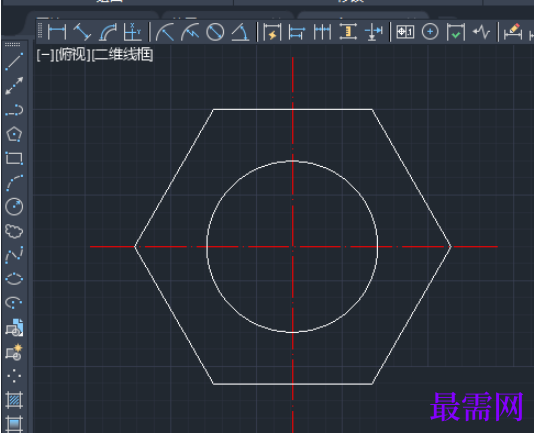
Task: Choose the Arc Length dimension tool
Action: [x=108, y=32]
